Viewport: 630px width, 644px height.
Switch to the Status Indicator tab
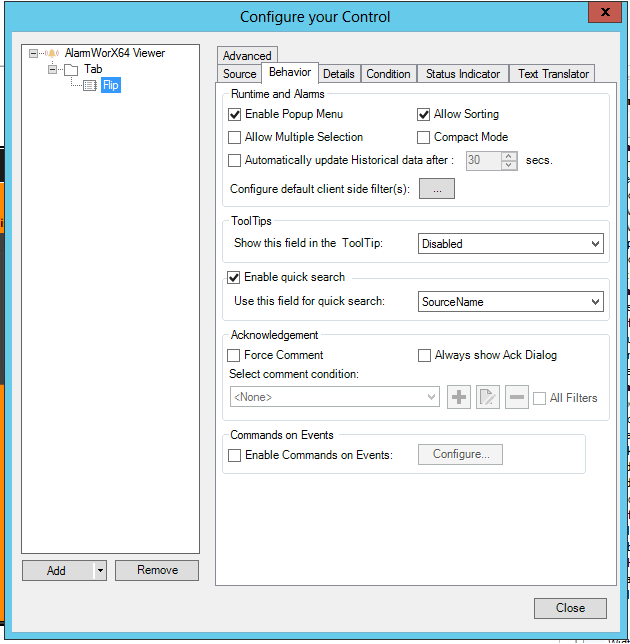(x=463, y=74)
